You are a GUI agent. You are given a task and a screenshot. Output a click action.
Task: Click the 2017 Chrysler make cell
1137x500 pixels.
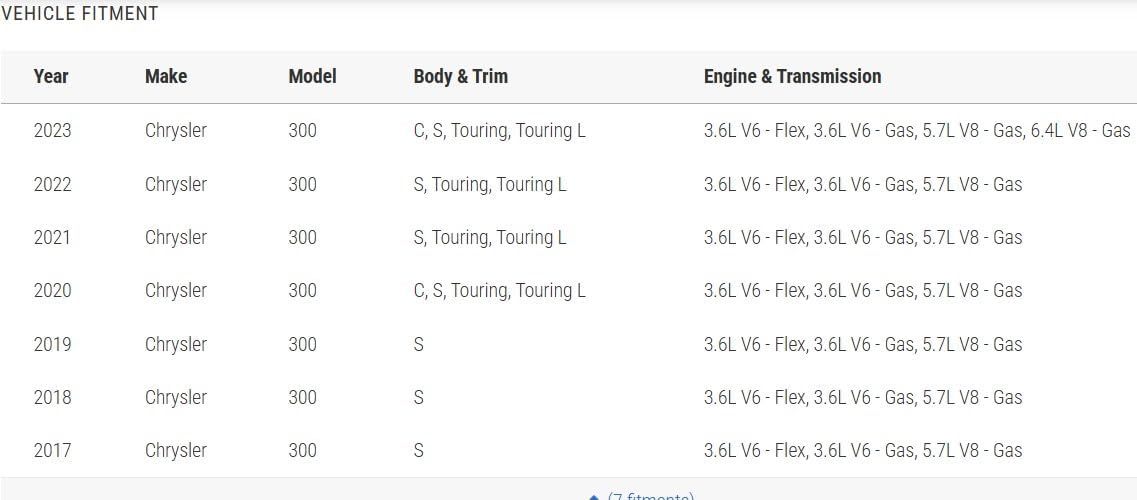pyautogui.click(x=176, y=450)
